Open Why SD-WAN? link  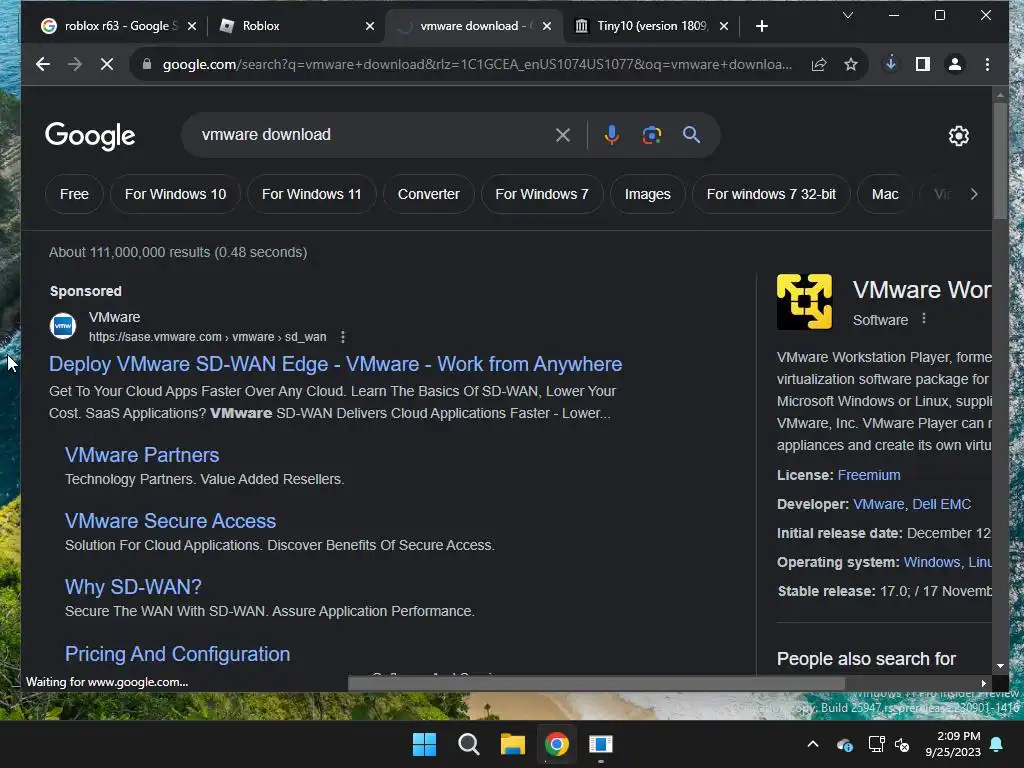(x=133, y=587)
